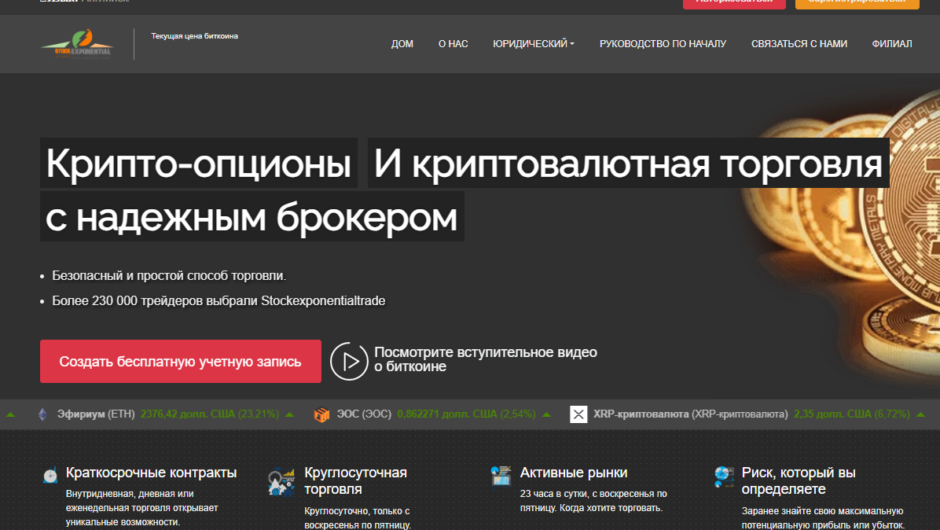Viewport: 940px width, 530px height.
Task: Click the Активные рынки heading
Action: tap(574, 472)
